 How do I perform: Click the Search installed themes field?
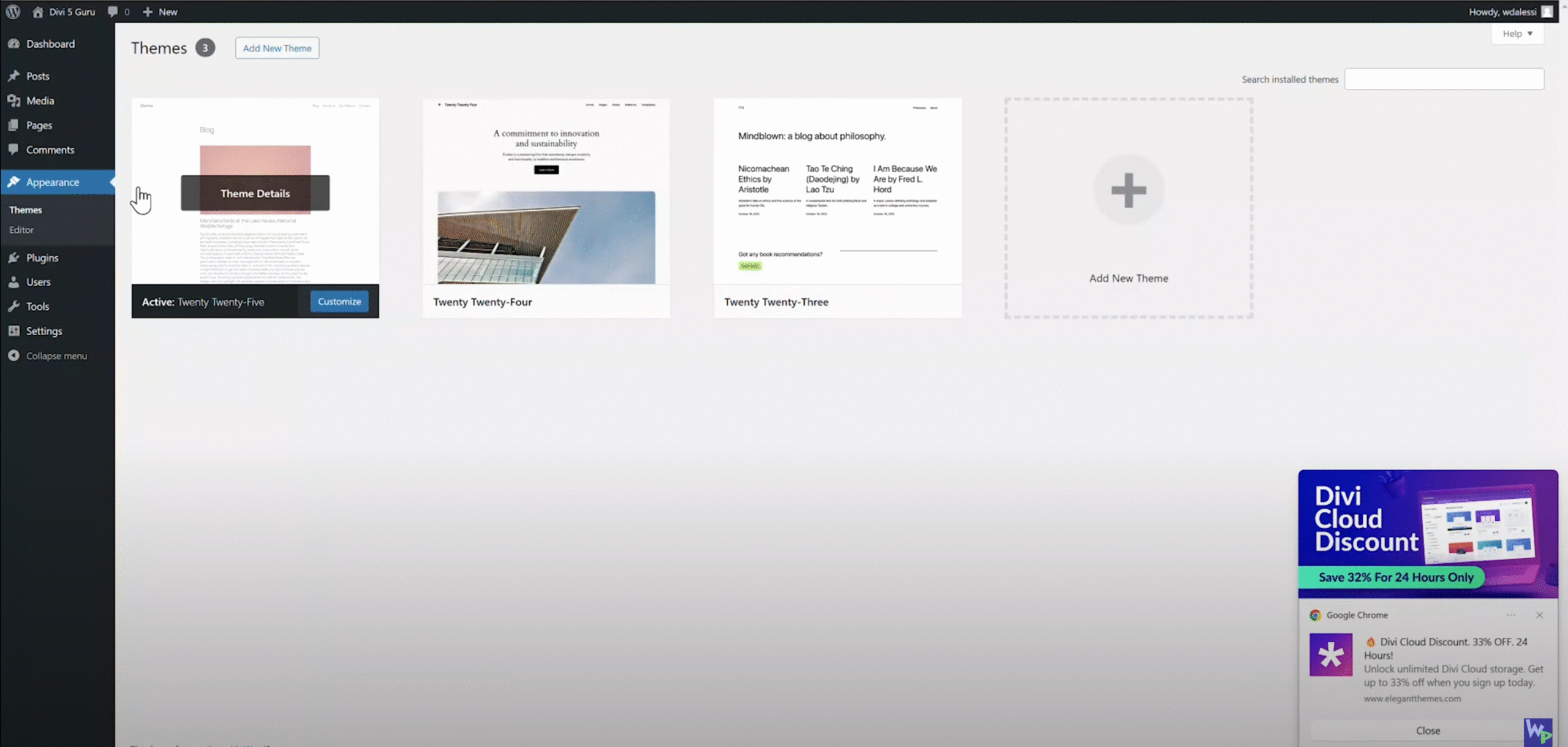pyautogui.click(x=1444, y=79)
